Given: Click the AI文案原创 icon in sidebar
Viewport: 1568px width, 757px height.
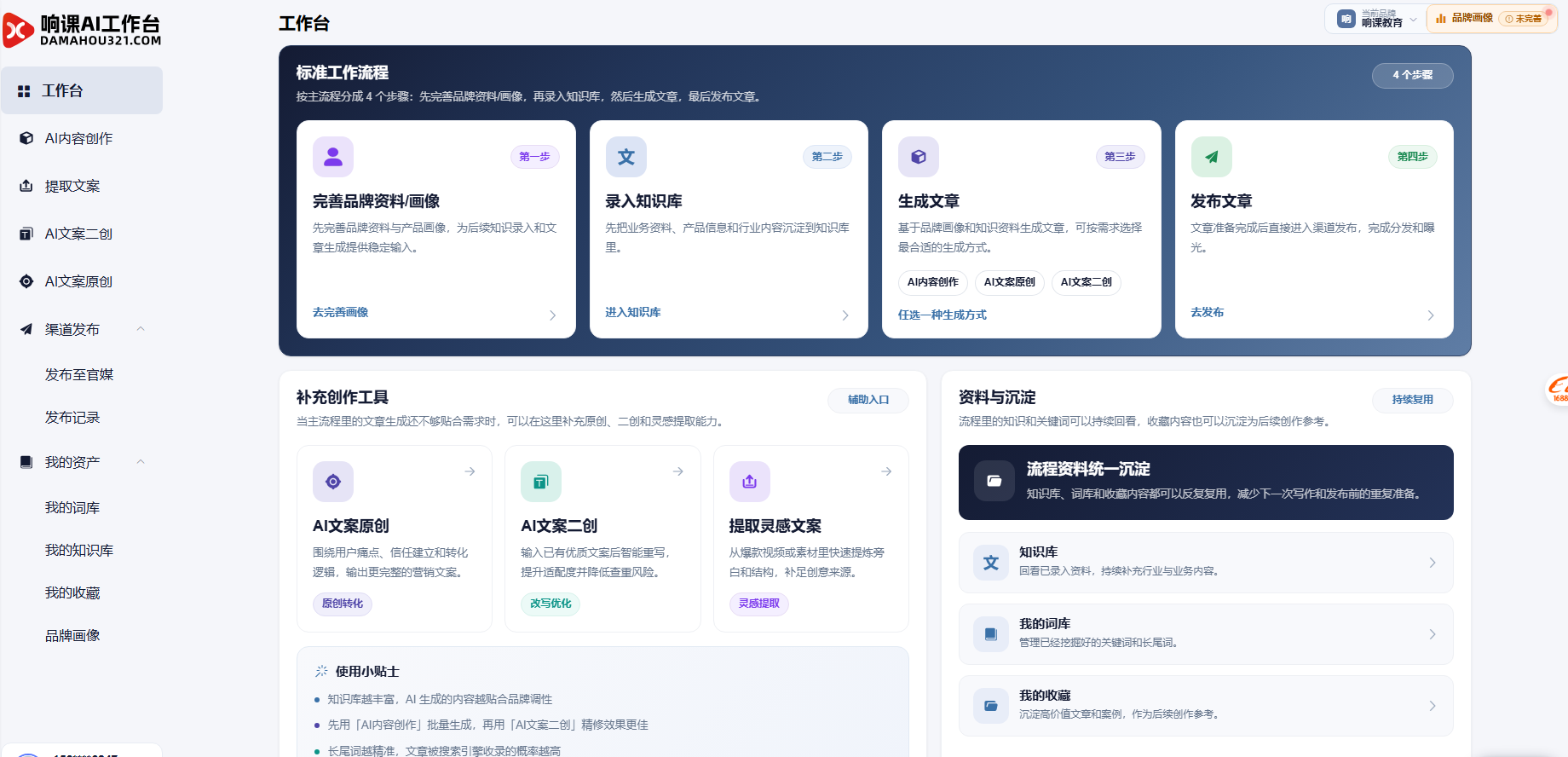Looking at the screenshot, I should (26, 281).
